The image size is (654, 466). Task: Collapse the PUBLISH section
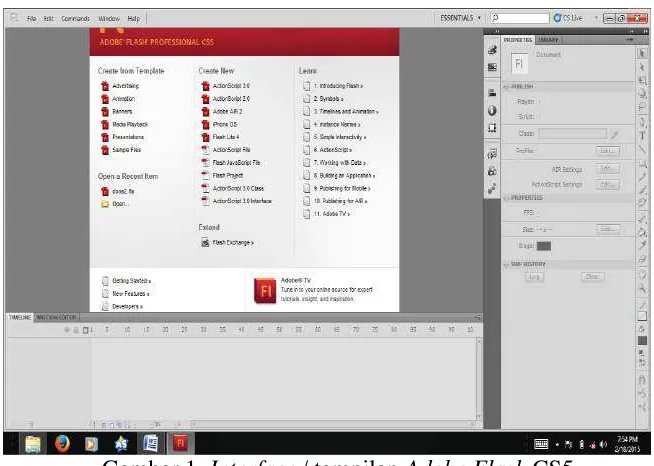[x=507, y=86]
